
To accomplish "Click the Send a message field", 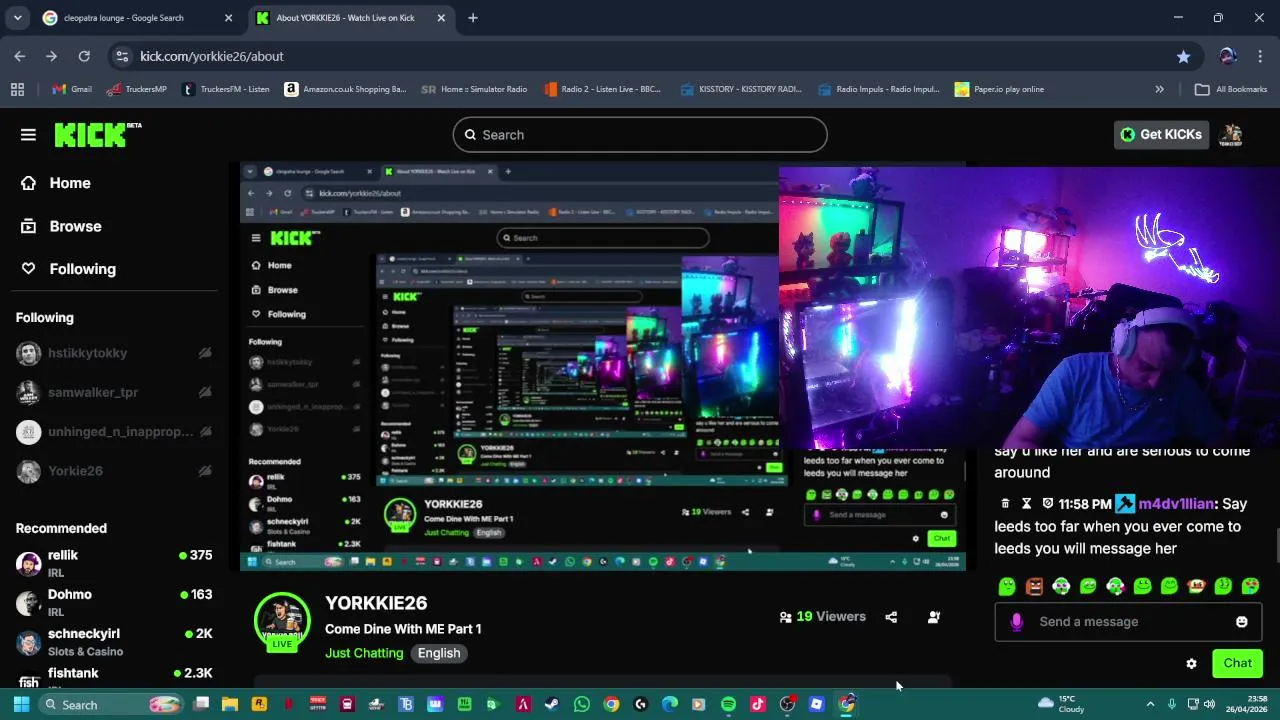I will tap(1128, 622).
